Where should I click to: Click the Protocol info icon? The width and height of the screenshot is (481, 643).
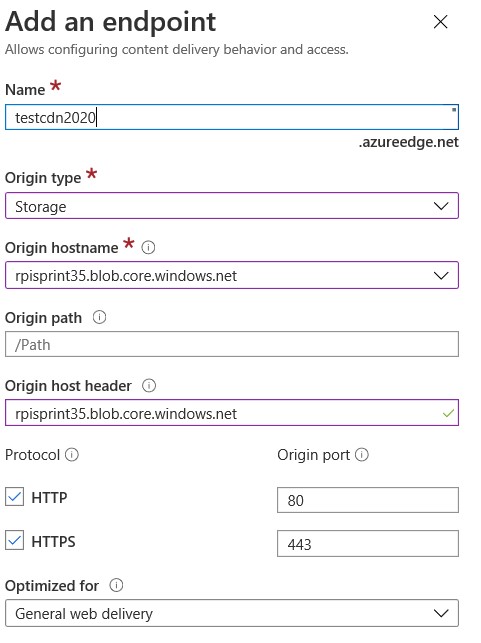pos(72,454)
